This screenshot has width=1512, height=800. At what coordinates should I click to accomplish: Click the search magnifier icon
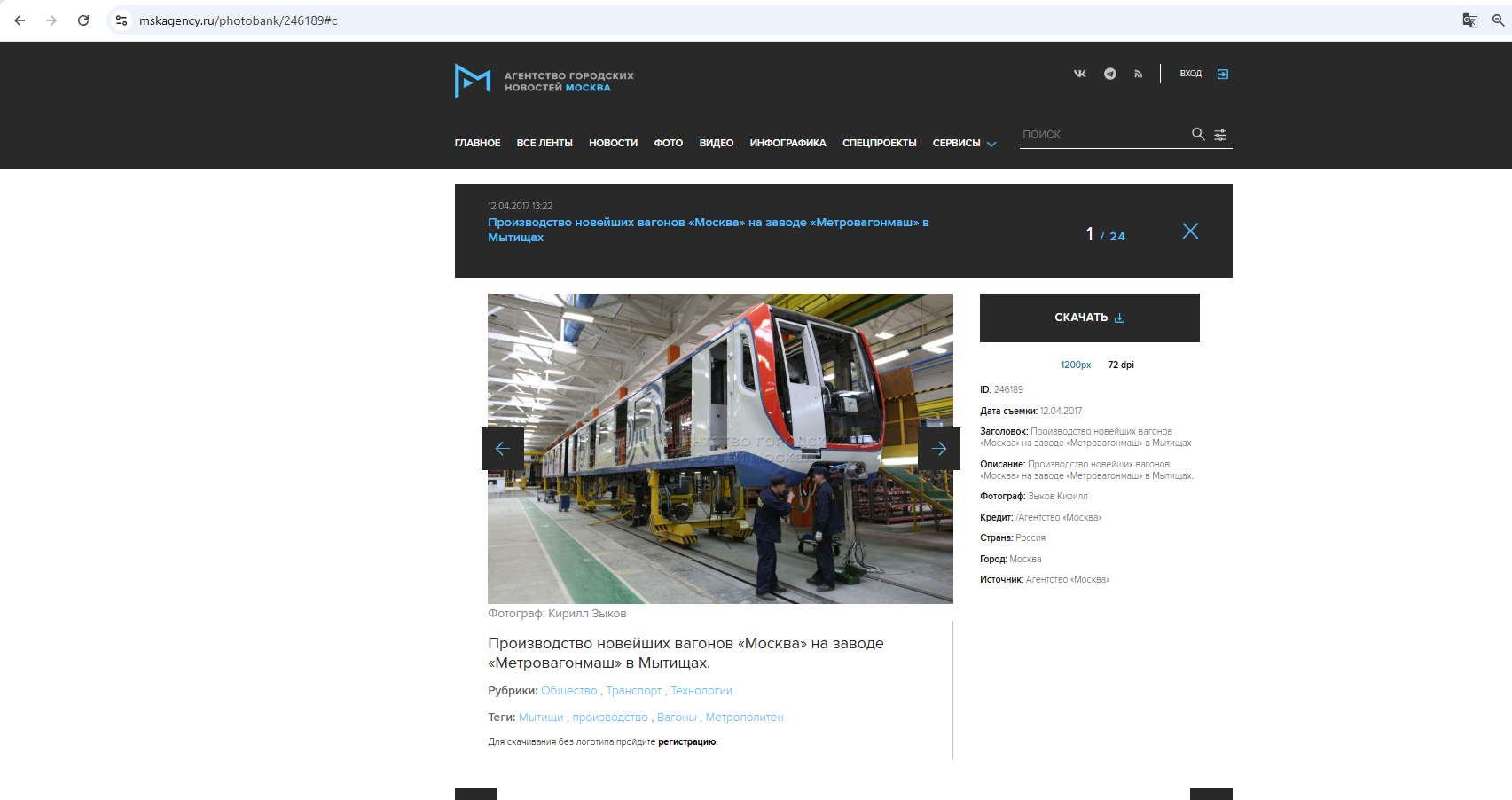pos(1197,134)
